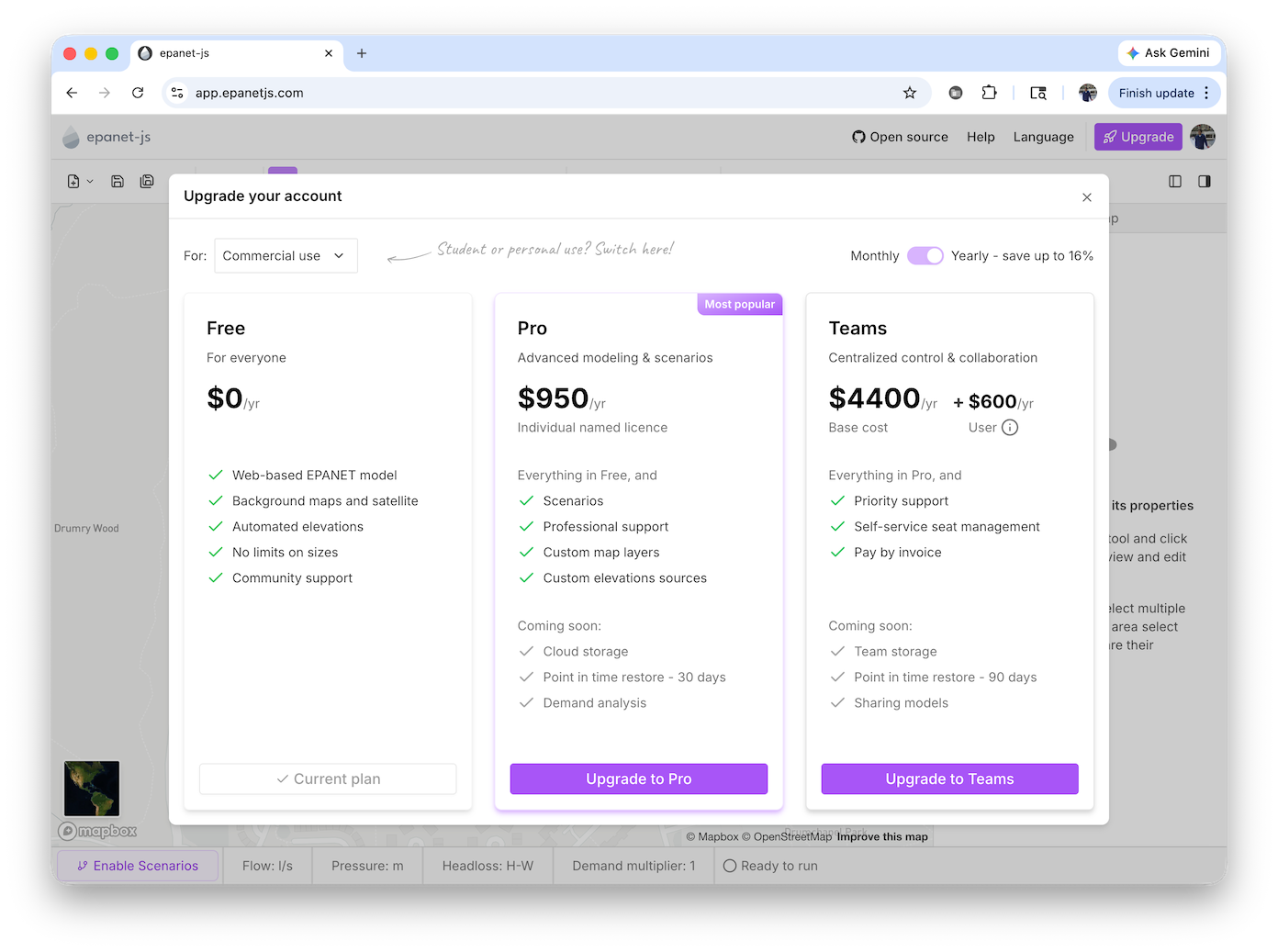The width and height of the screenshot is (1278, 952).
Task: Expand the new file dropdown arrow
Action: pos(90,182)
